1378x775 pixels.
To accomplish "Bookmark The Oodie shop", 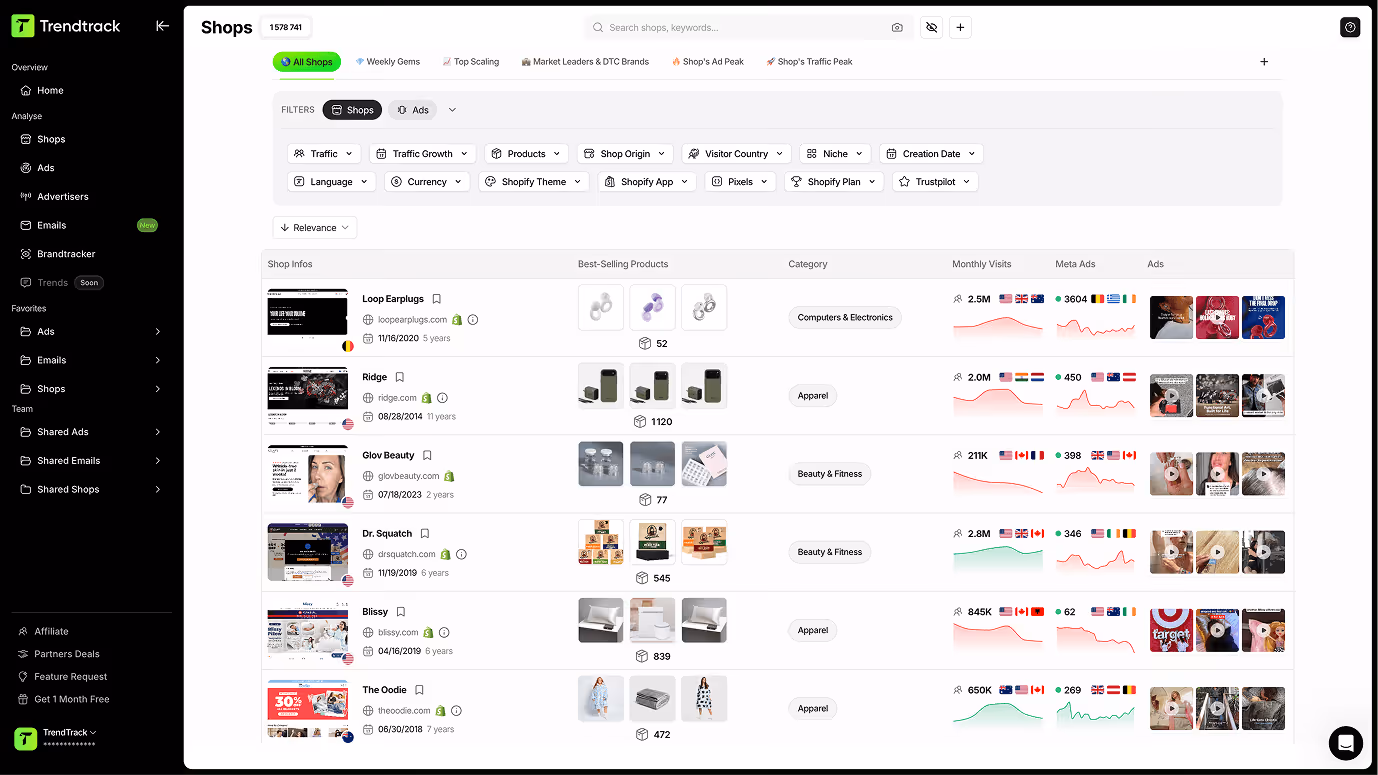I will tap(420, 690).
